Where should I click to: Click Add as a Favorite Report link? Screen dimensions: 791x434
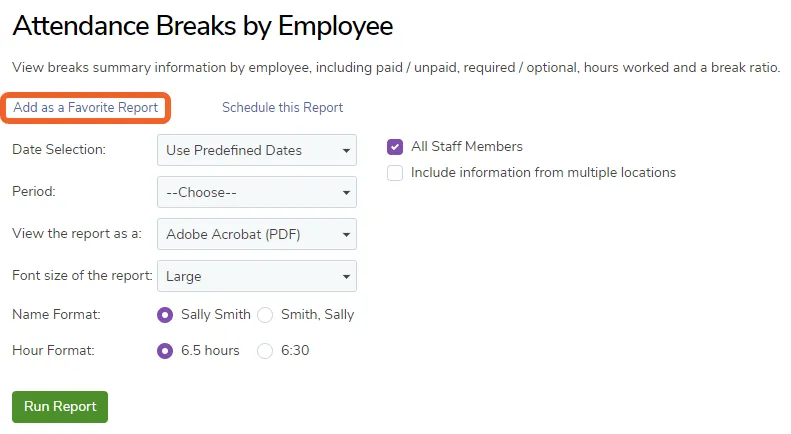[86, 107]
